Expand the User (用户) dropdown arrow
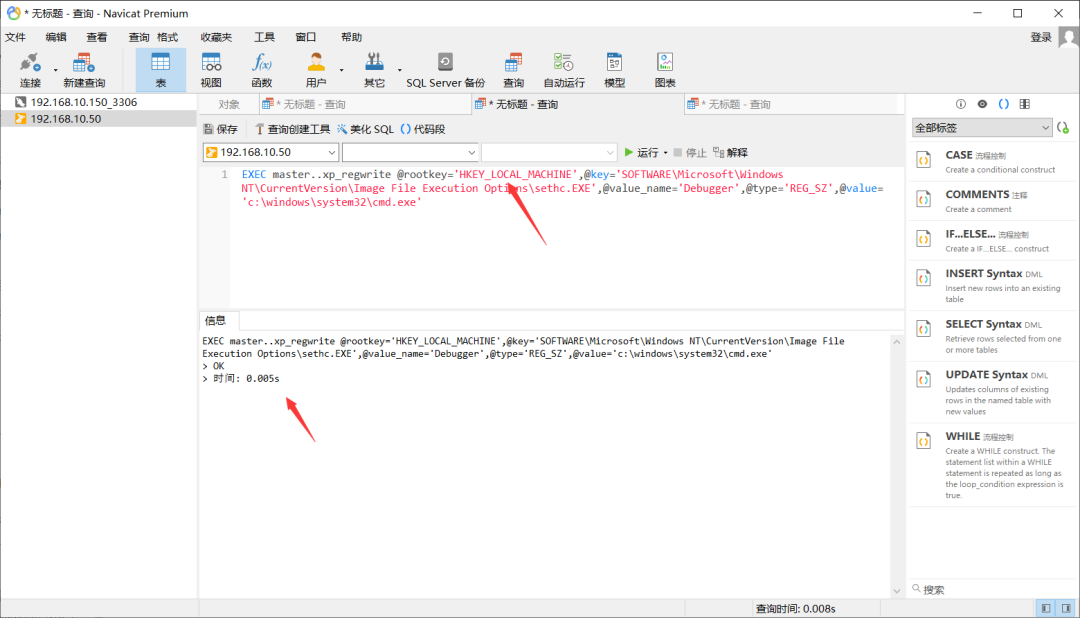 pos(342,70)
